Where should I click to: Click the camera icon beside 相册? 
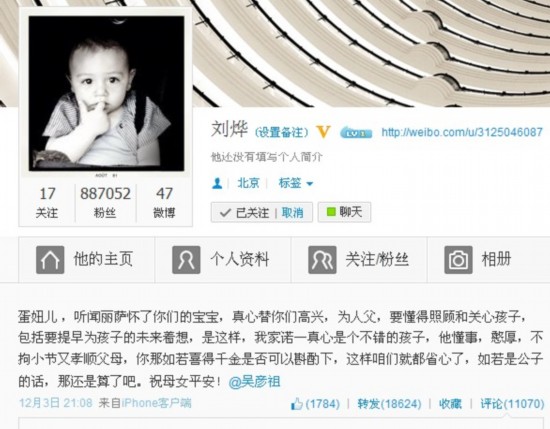click(x=458, y=260)
